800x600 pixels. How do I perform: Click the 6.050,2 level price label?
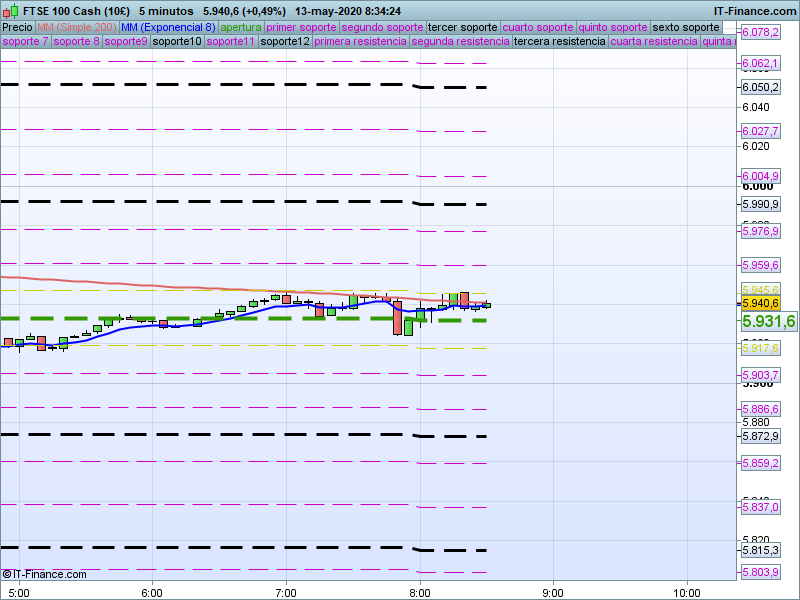tap(760, 87)
